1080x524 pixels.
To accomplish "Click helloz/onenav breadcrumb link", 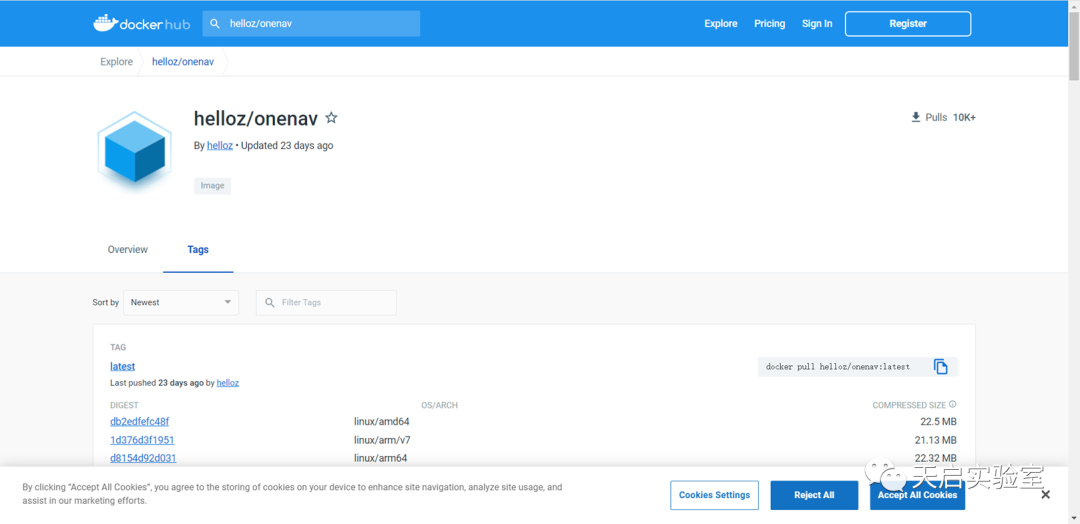I will [183, 62].
